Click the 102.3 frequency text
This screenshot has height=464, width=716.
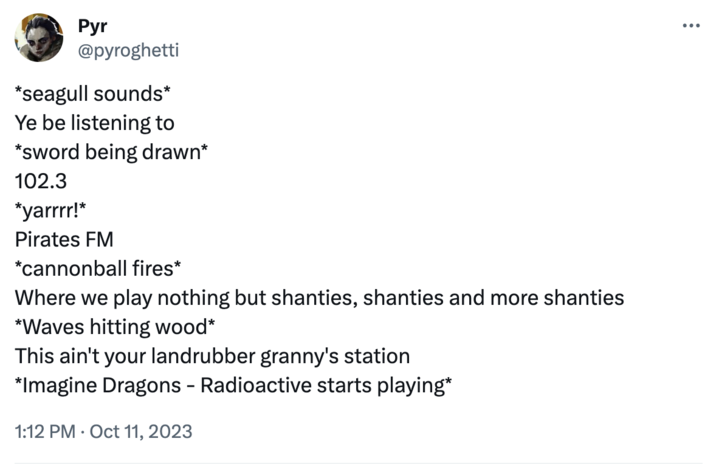click(x=41, y=181)
